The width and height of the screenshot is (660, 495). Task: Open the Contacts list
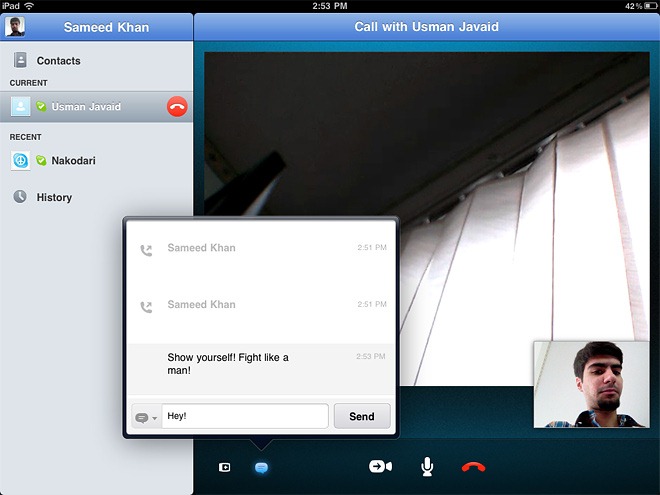pyautogui.click(x=96, y=61)
